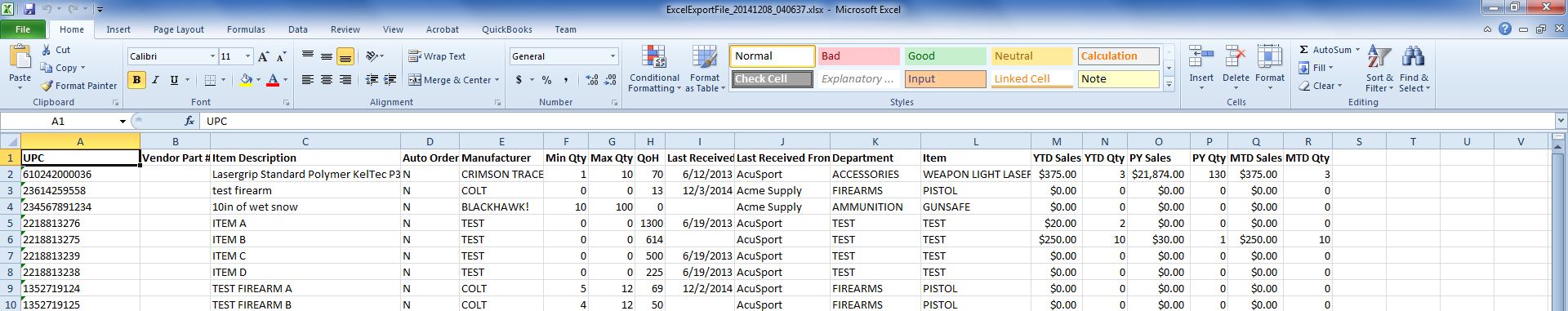Viewport: 1568px width, 311px height.
Task: Increase decimal places
Action: point(592,80)
